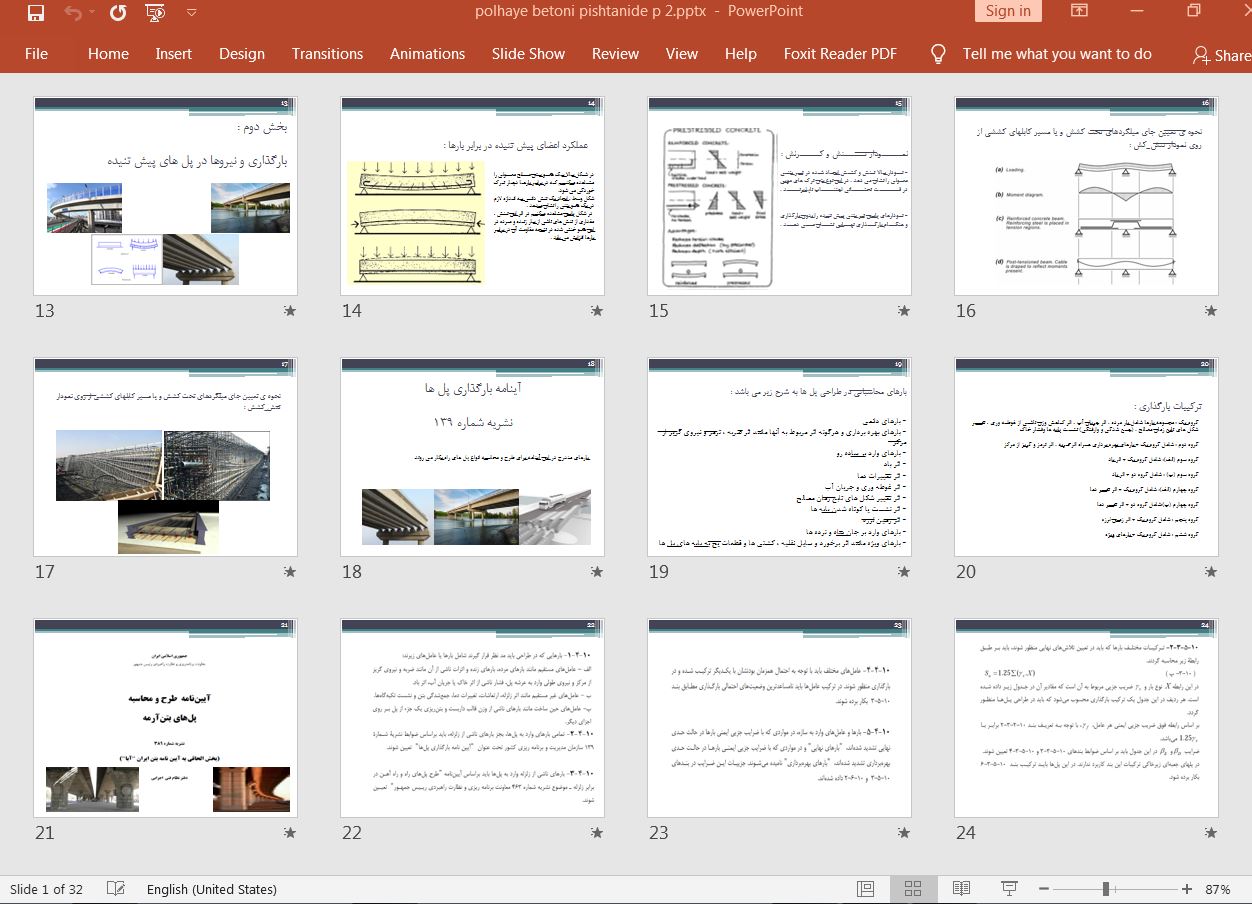Switch to Normal view from status bar
This screenshot has width=1252, height=904.
click(866, 889)
